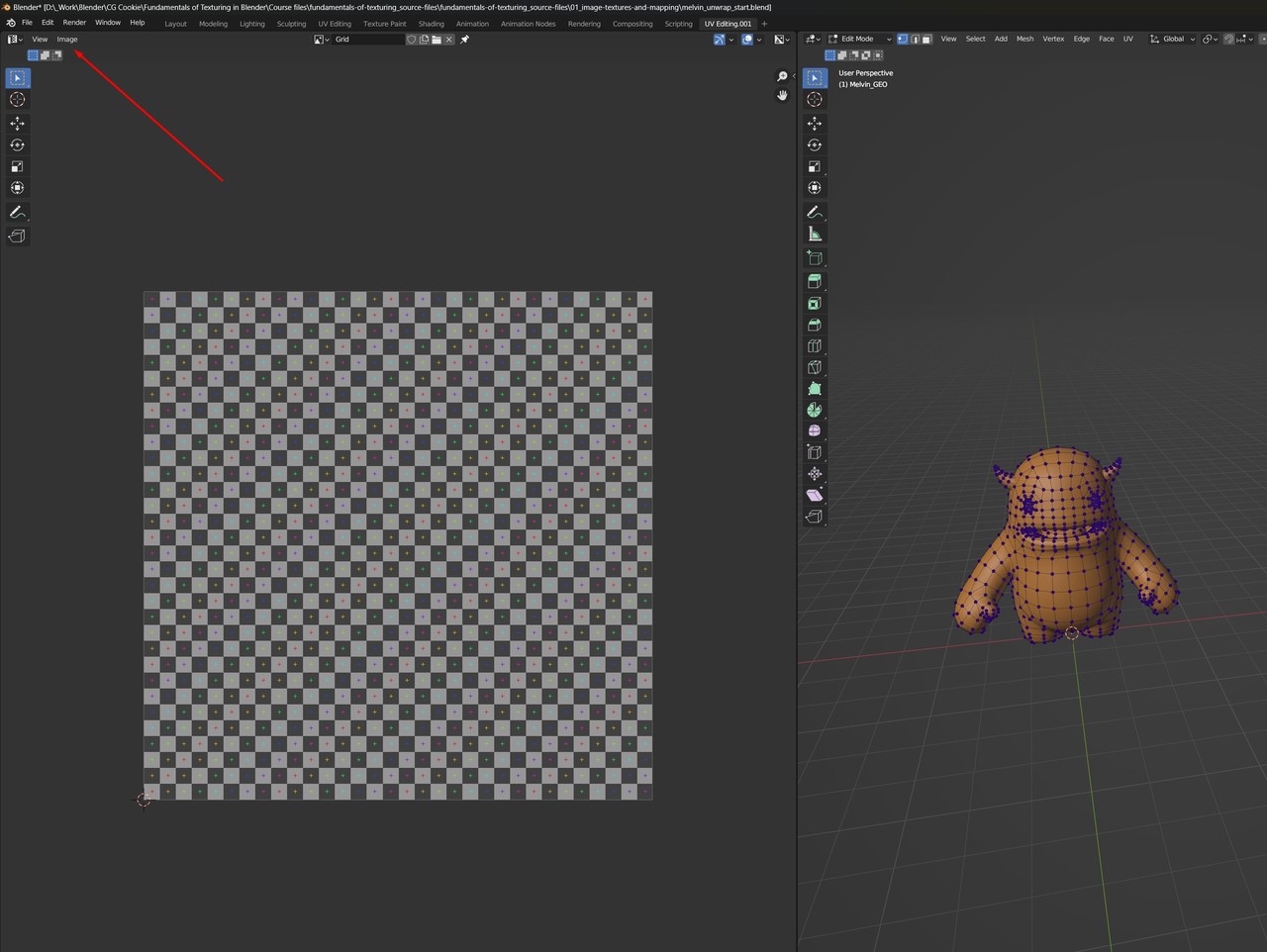Toggle fake user shield for Grid image
Screen dimensions: 1267x952
pos(411,40)
